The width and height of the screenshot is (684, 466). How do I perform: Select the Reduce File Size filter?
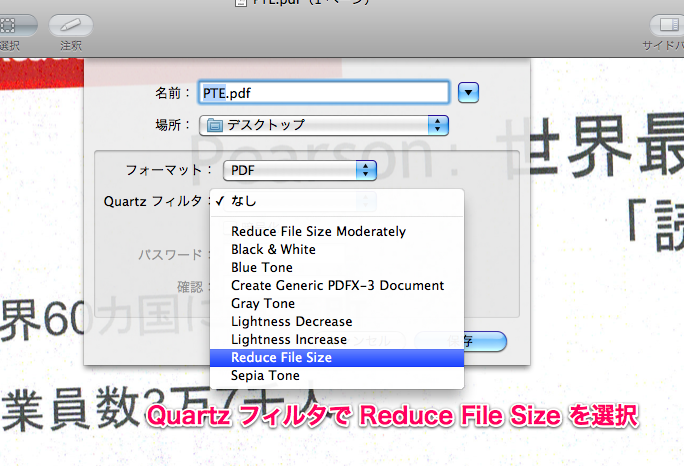pos(336,358)
